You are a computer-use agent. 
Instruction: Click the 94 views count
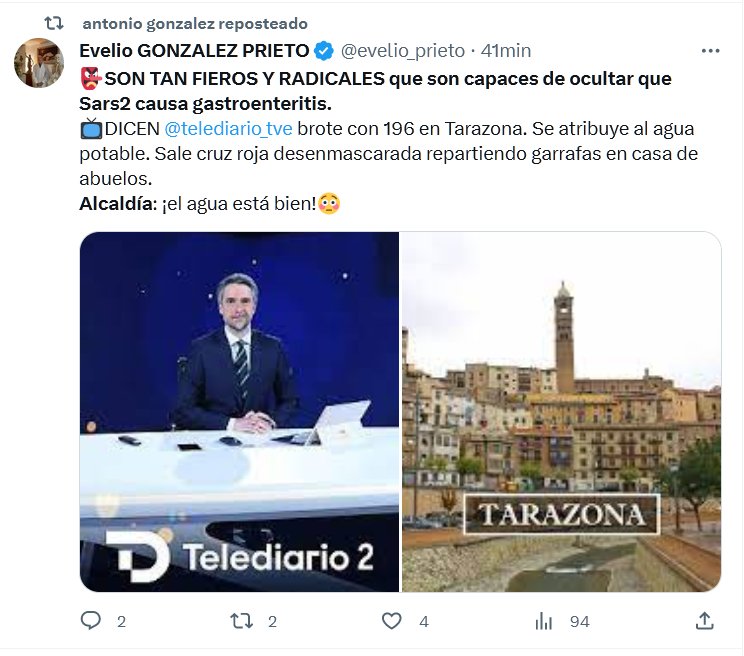(580, 621)
